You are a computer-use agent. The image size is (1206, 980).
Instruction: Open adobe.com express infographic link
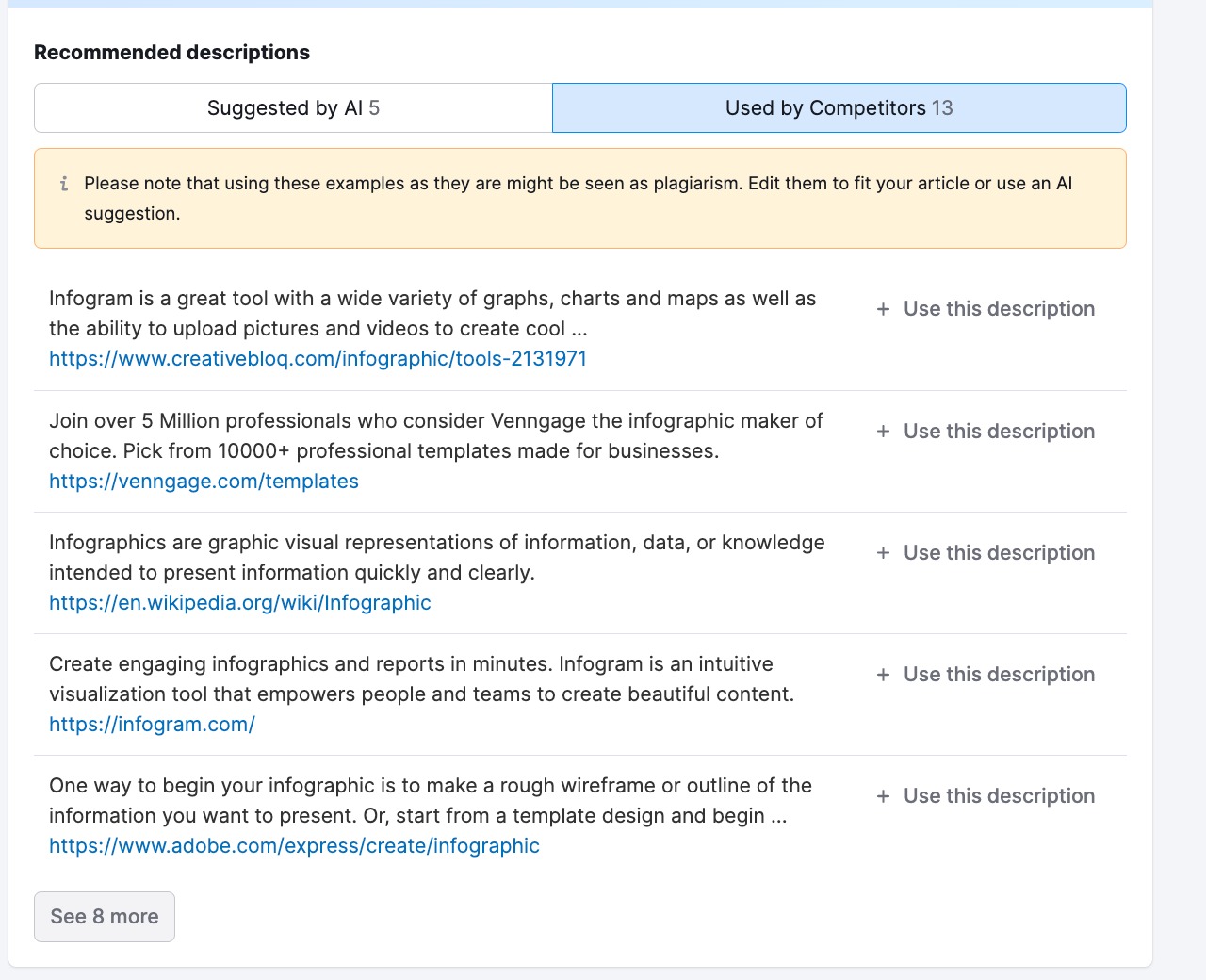click(294, 846)
